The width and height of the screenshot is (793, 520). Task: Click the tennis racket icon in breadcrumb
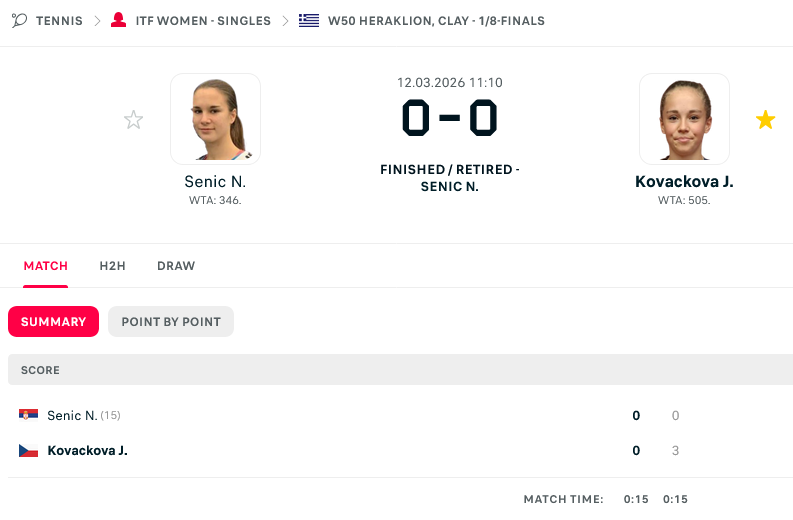[x=19, y=20]
